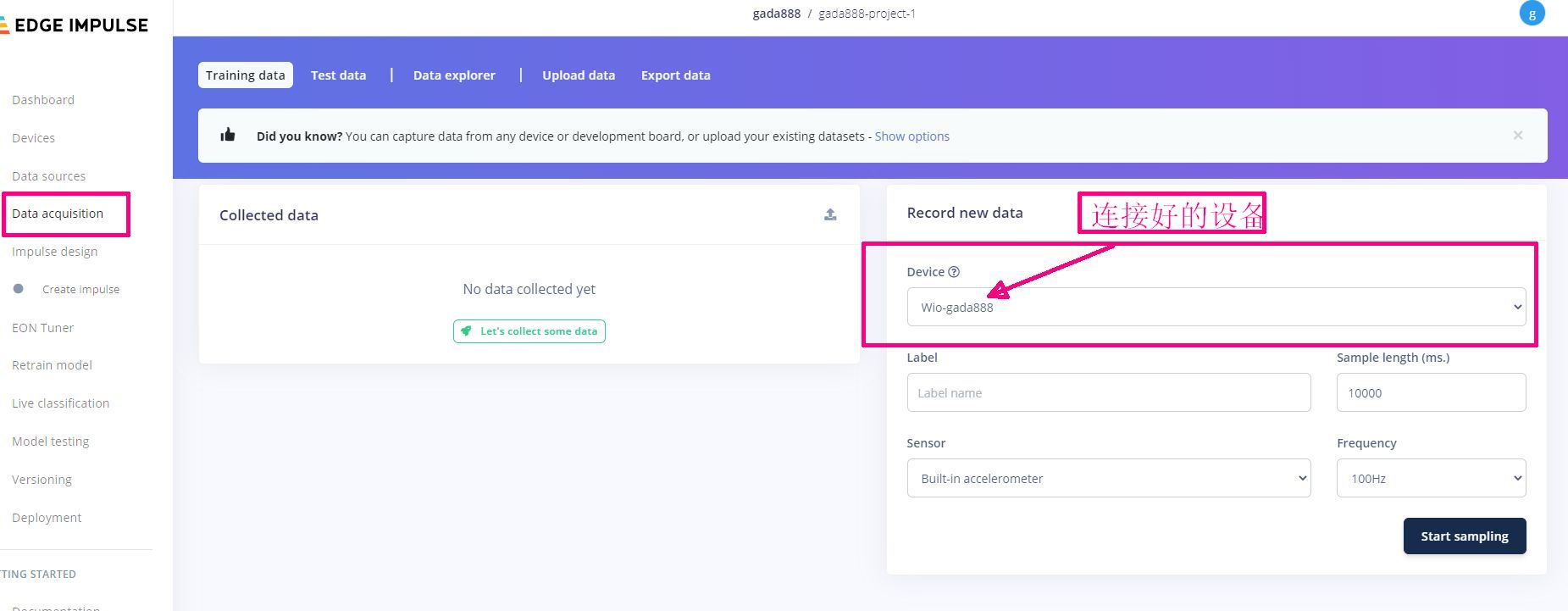Click the upload icon in Collected data
Image resolution: width=1568 pixels, height=611 pixels.
pos(830,215)
